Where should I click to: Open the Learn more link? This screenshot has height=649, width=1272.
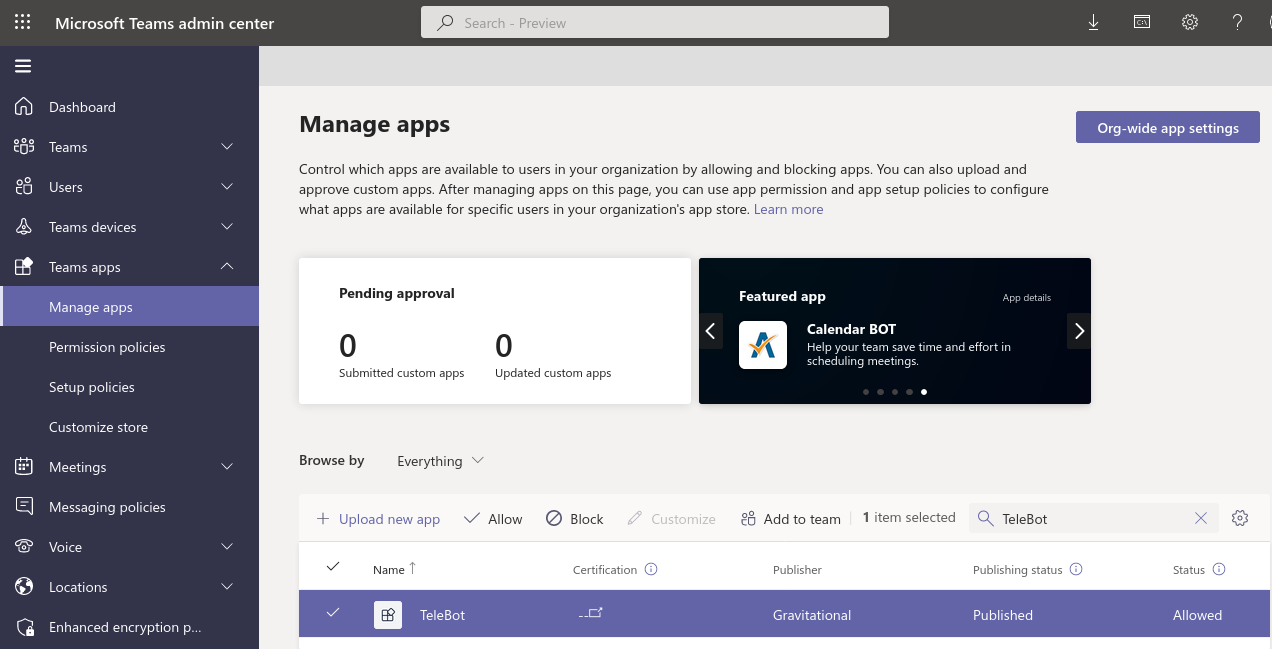[x=788, y=209]
